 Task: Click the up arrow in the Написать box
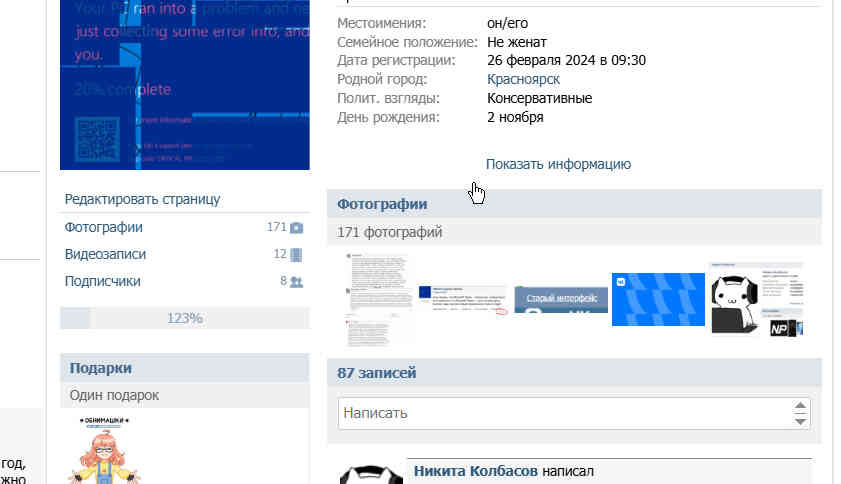[800, 406]
